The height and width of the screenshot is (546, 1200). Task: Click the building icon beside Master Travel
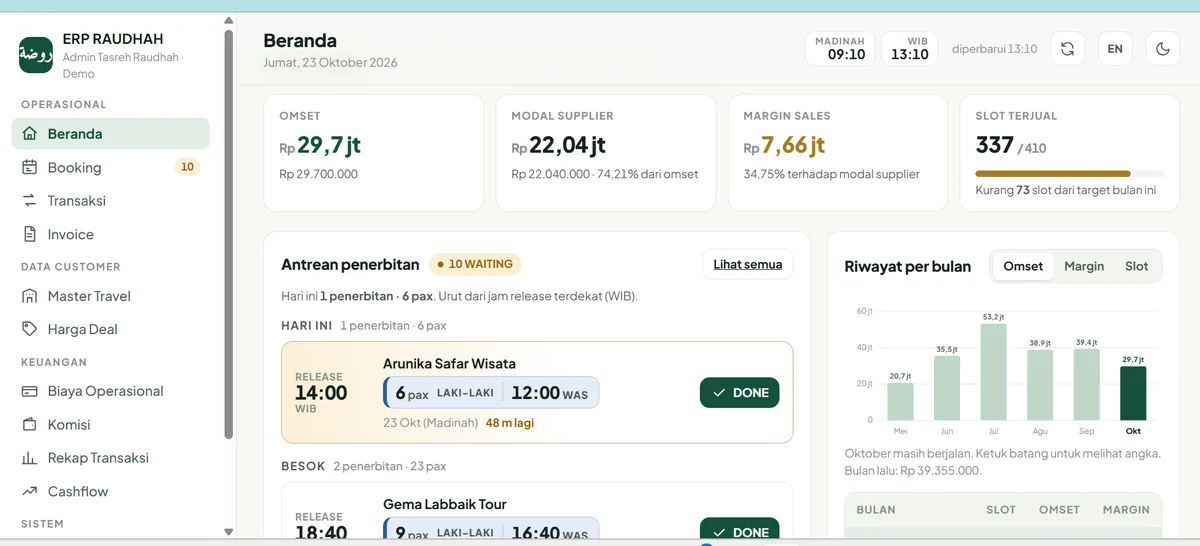[29, 296]
